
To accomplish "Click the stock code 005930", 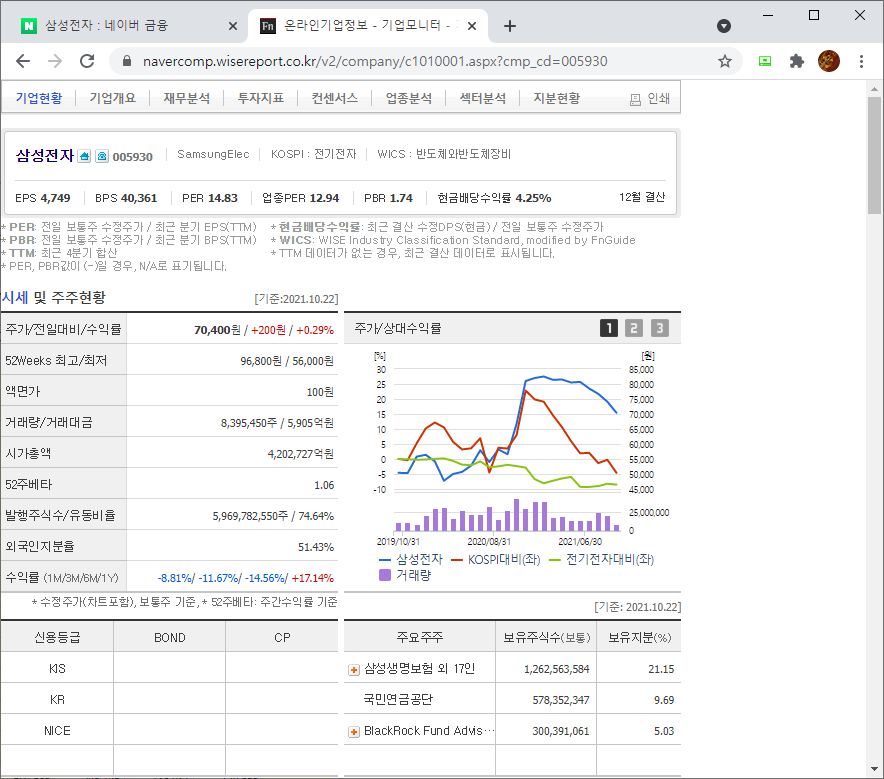I will (x=132, y=157).
